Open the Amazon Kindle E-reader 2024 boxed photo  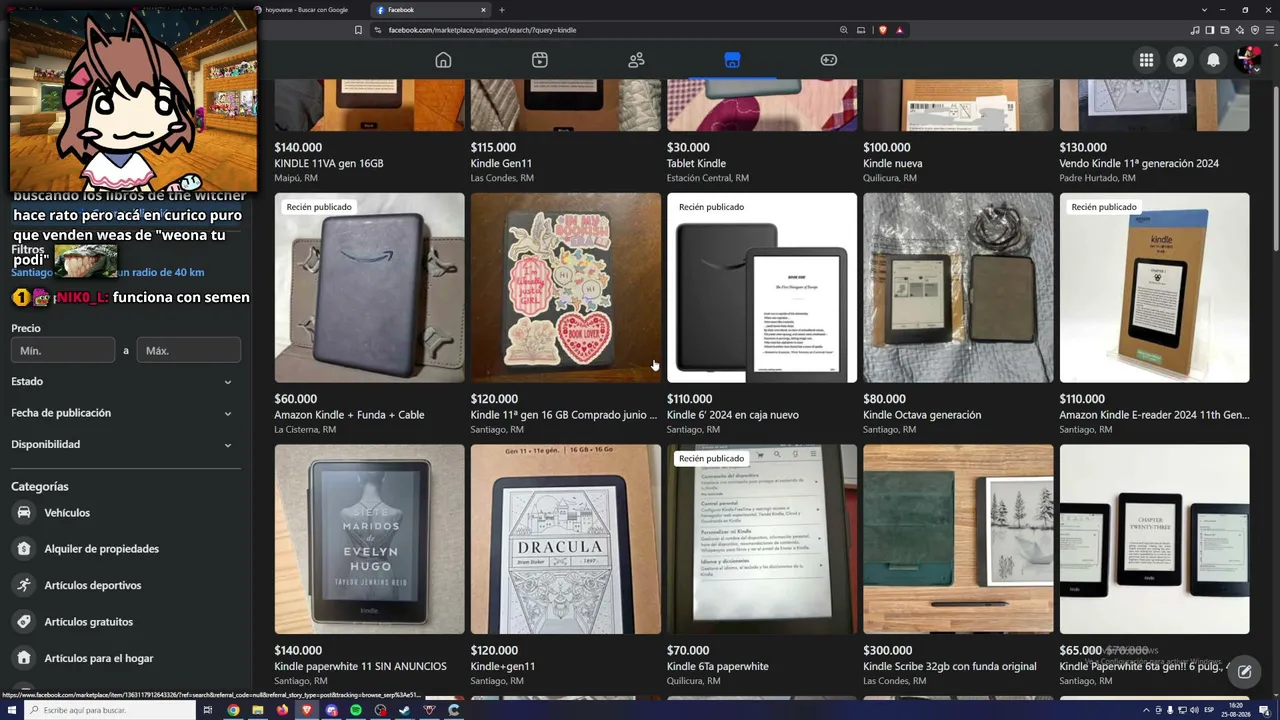tap(1154, 288)
